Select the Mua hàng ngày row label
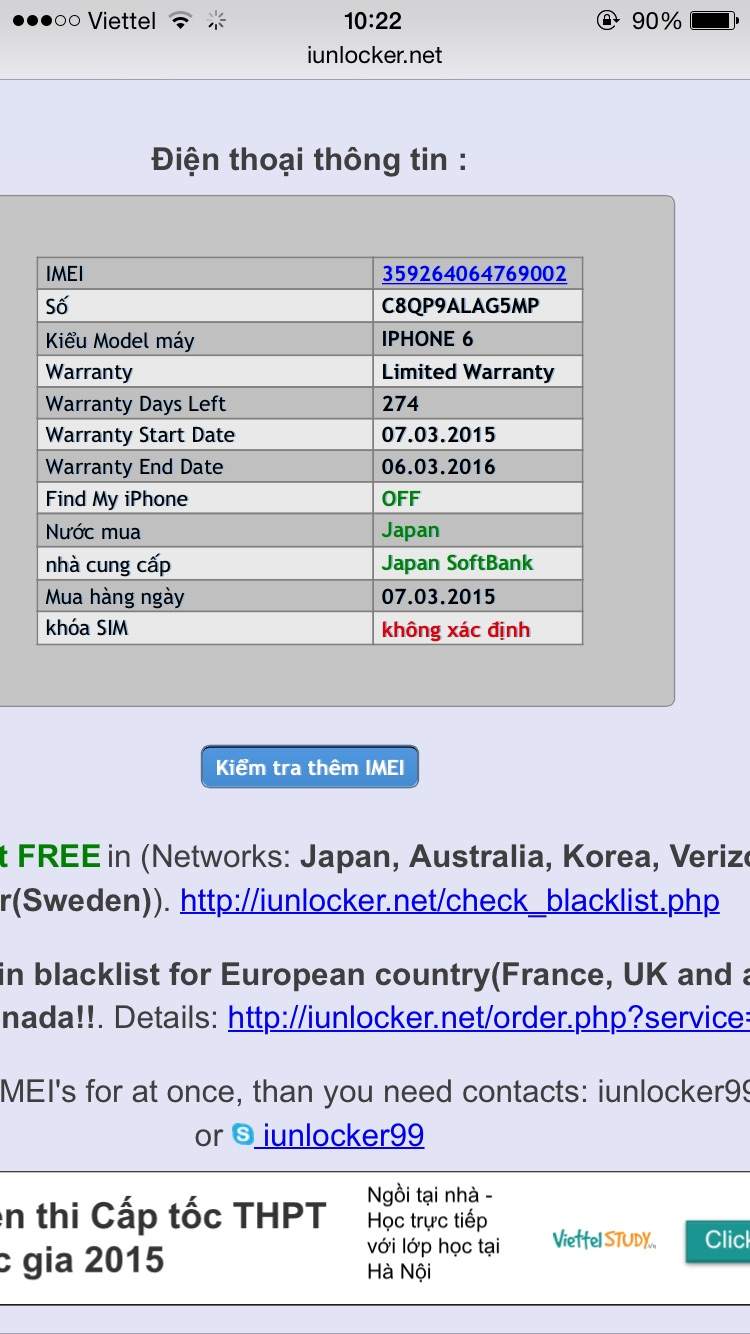750x1334 pixels. coord(115,597)
